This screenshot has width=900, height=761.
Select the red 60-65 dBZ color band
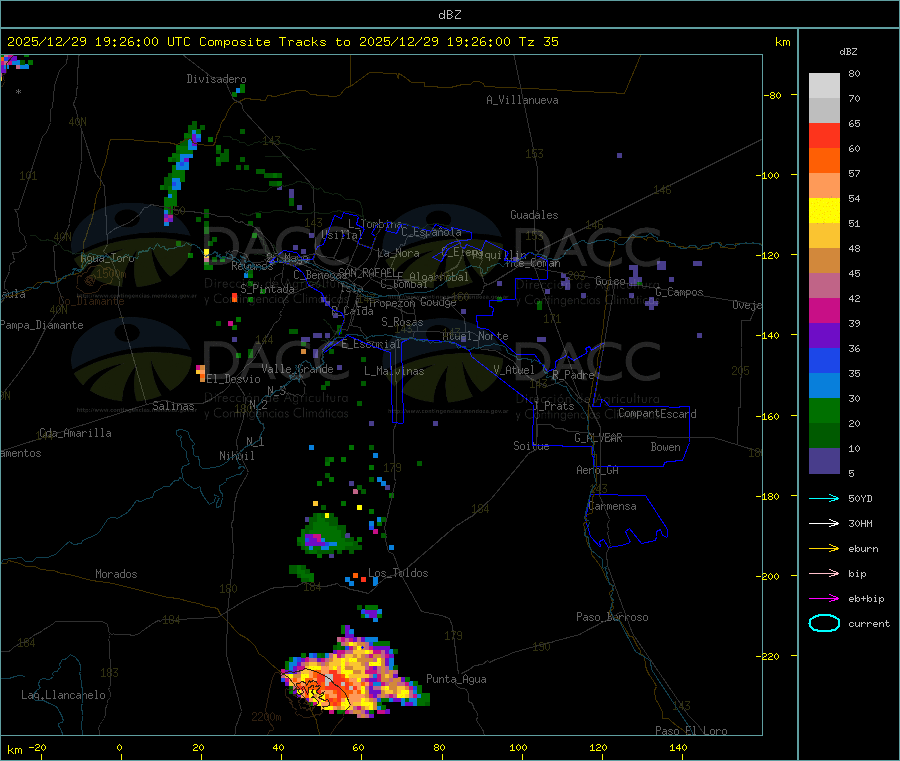[x=824, y=135]
